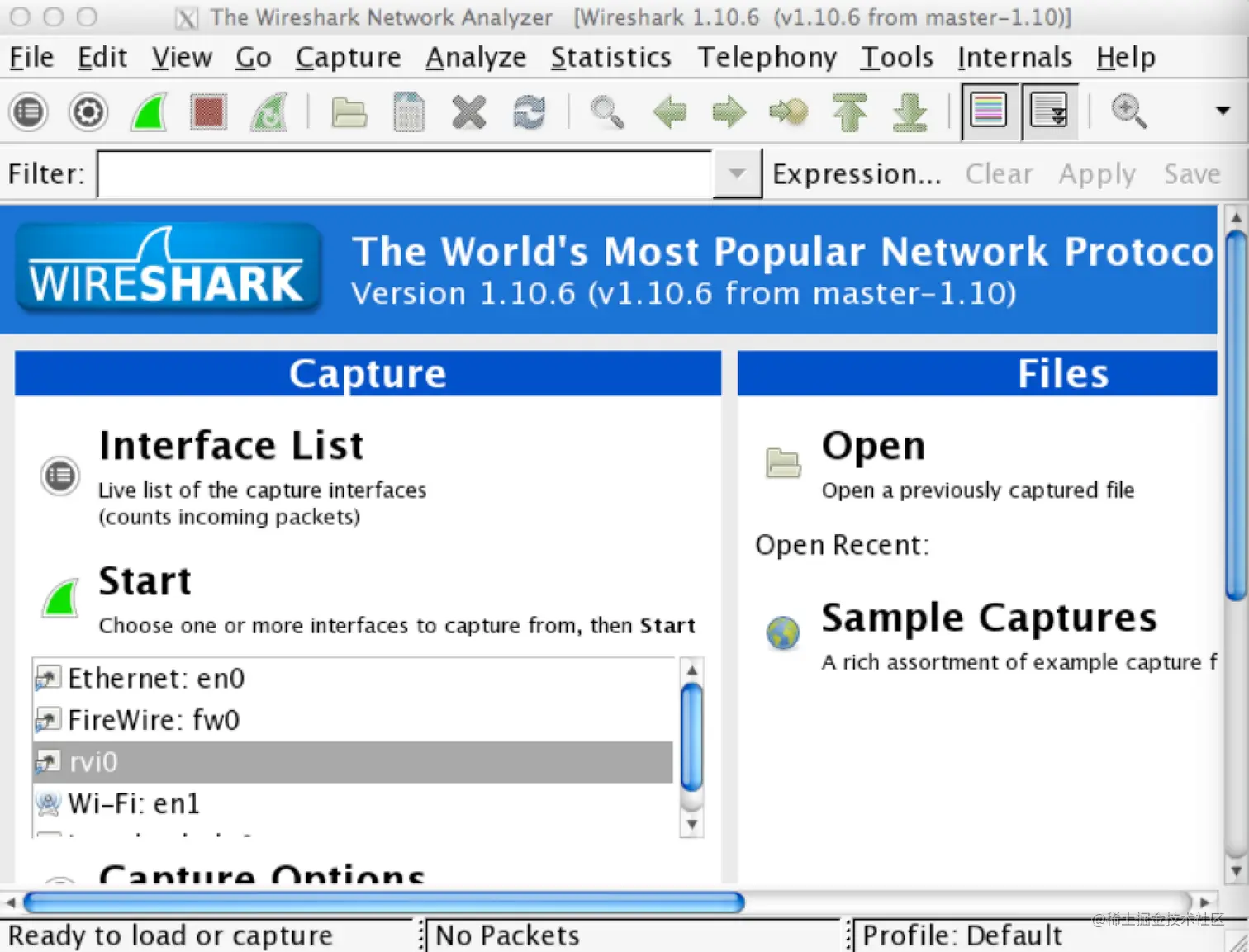The height and width of the screenshot is (952, 1249).
Task: Click the Apply filter button
Action: coord(1097,174)
